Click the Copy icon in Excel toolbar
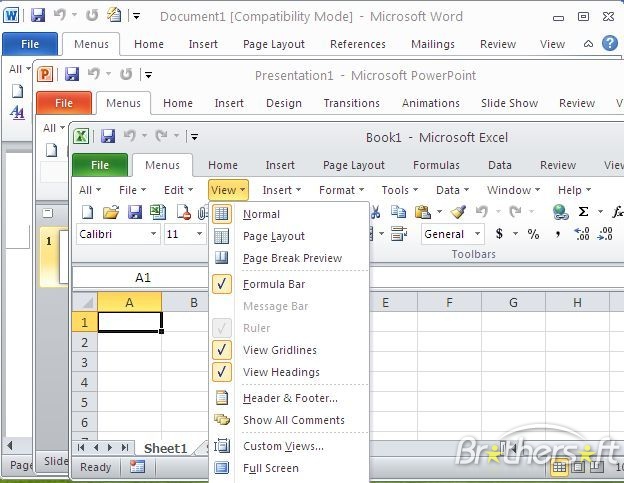This screenshot has width=624, height=483. click(x=398, y=212)
